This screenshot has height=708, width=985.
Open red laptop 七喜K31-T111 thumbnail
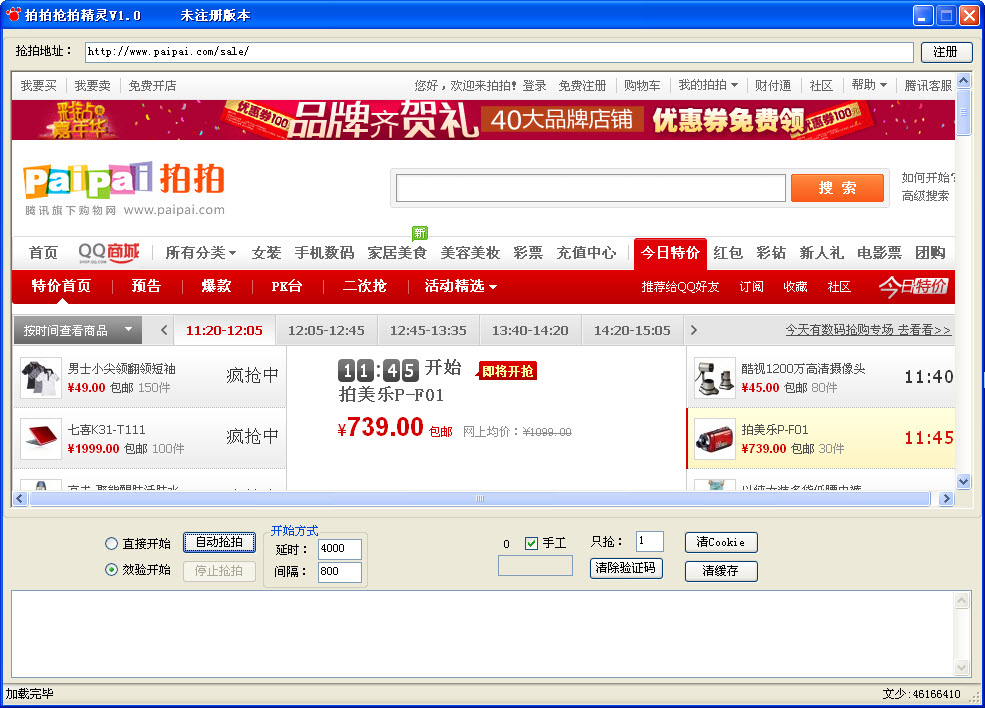(41, 438)
